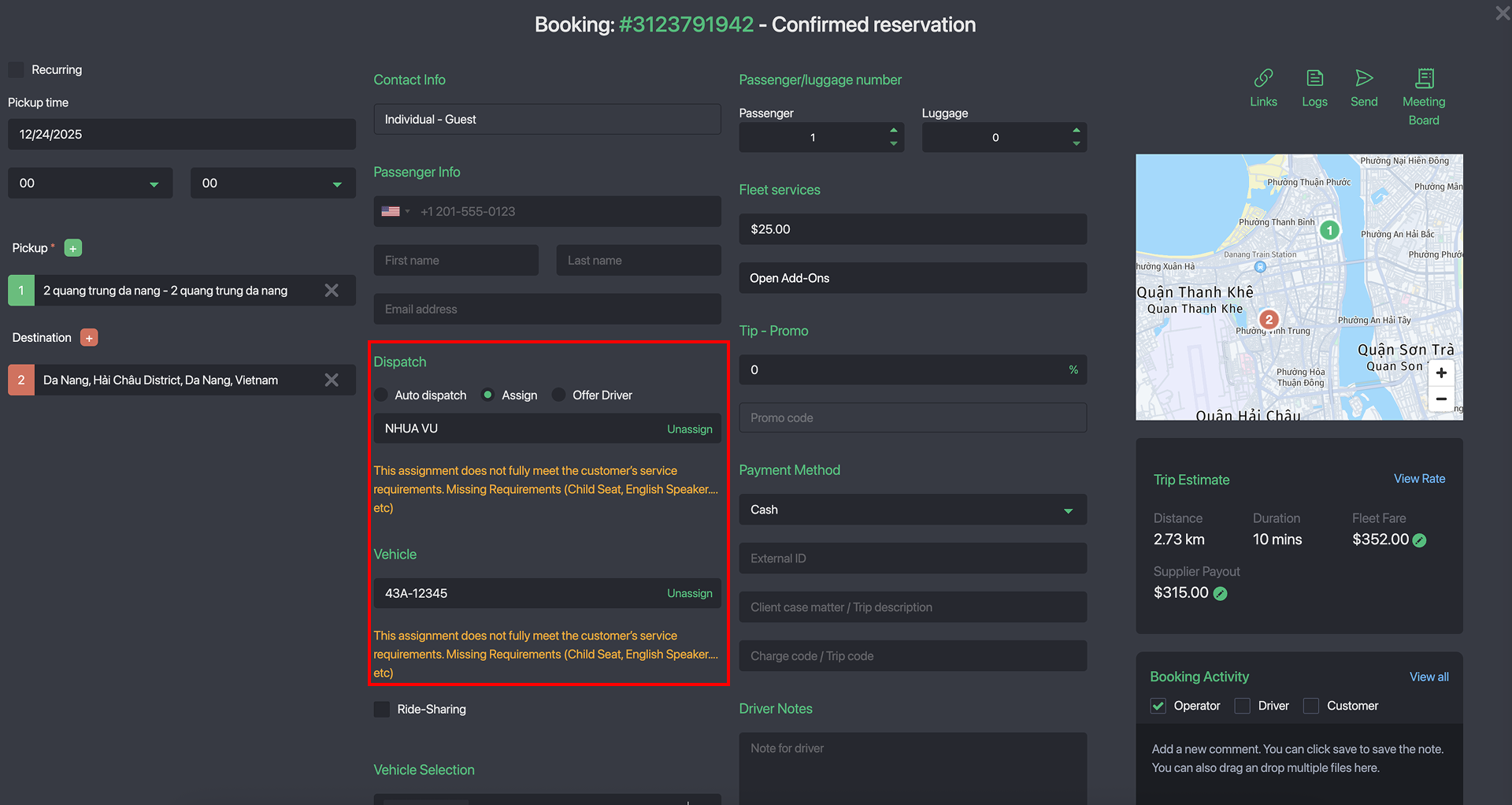Screen dimensions: 1512x805
Task: Click map marker number 2
Action: [1269, 319]
